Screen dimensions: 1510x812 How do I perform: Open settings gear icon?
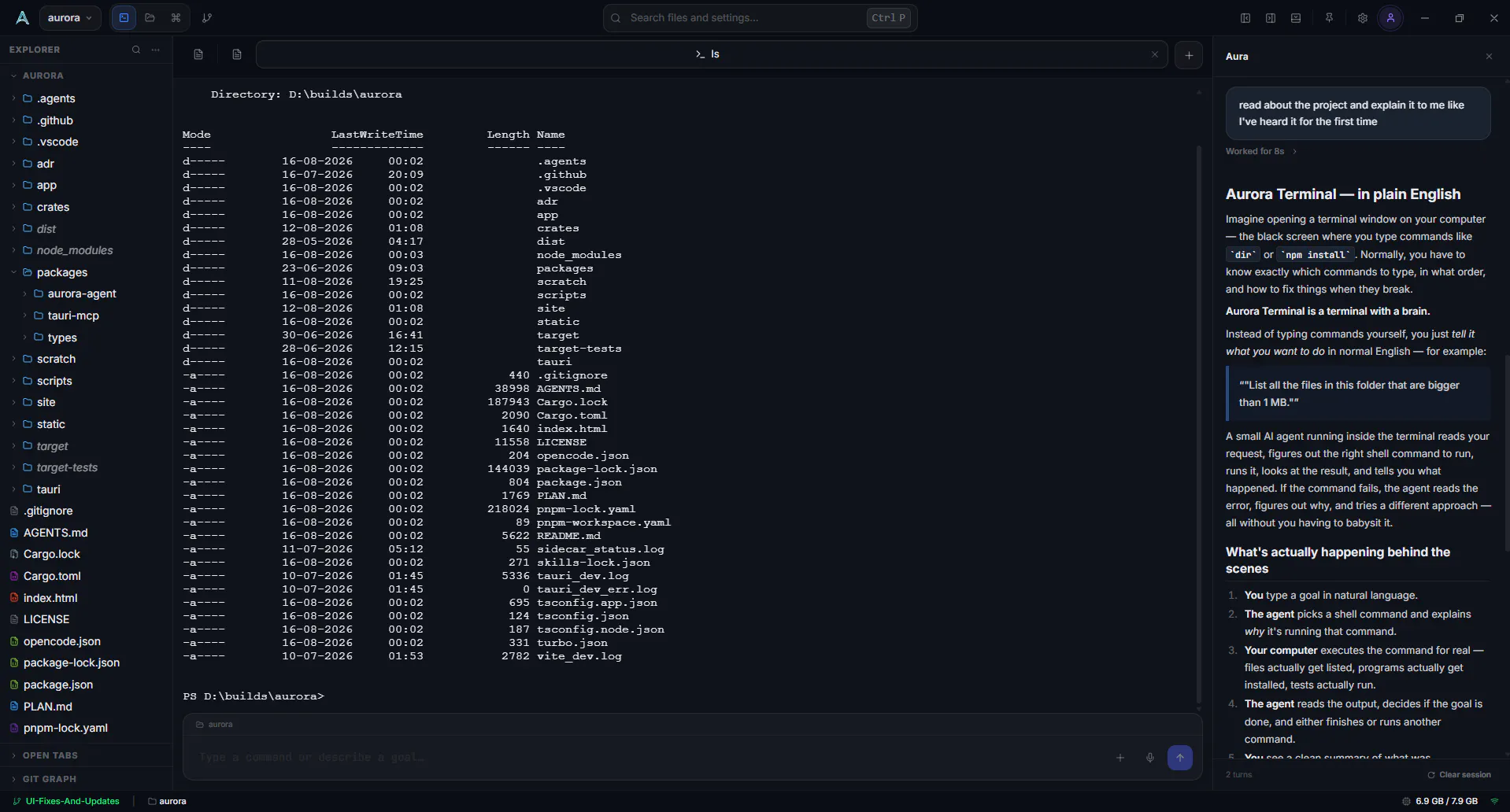click(x=1363, y=18)
